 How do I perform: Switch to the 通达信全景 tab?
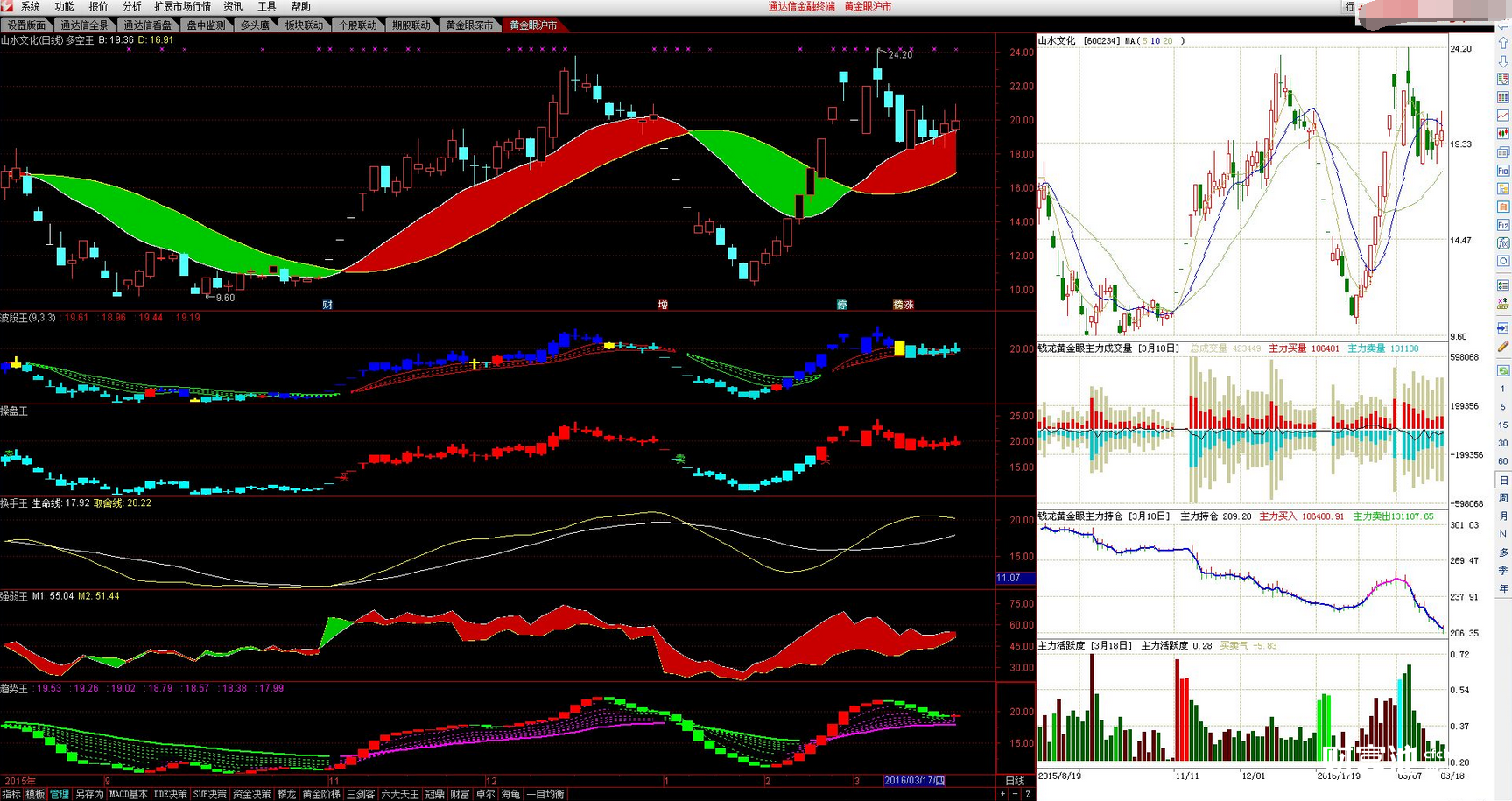pos(84,25)
